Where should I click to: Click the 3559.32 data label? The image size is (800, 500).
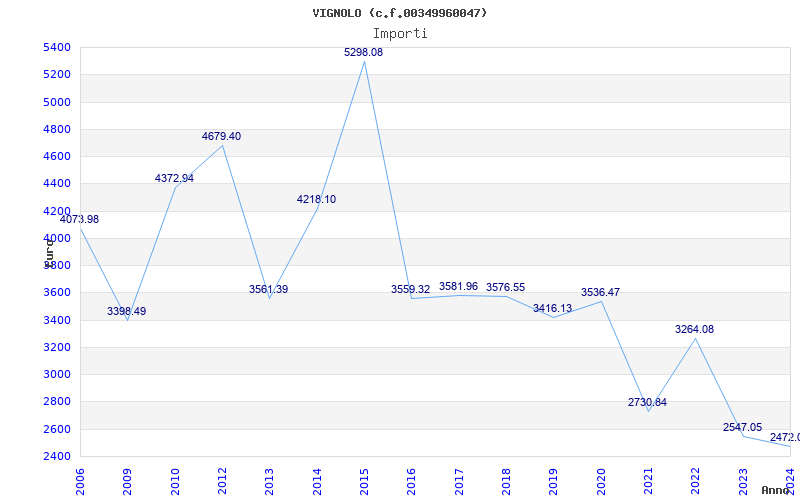pyautogui.click(x=411, y=289)
